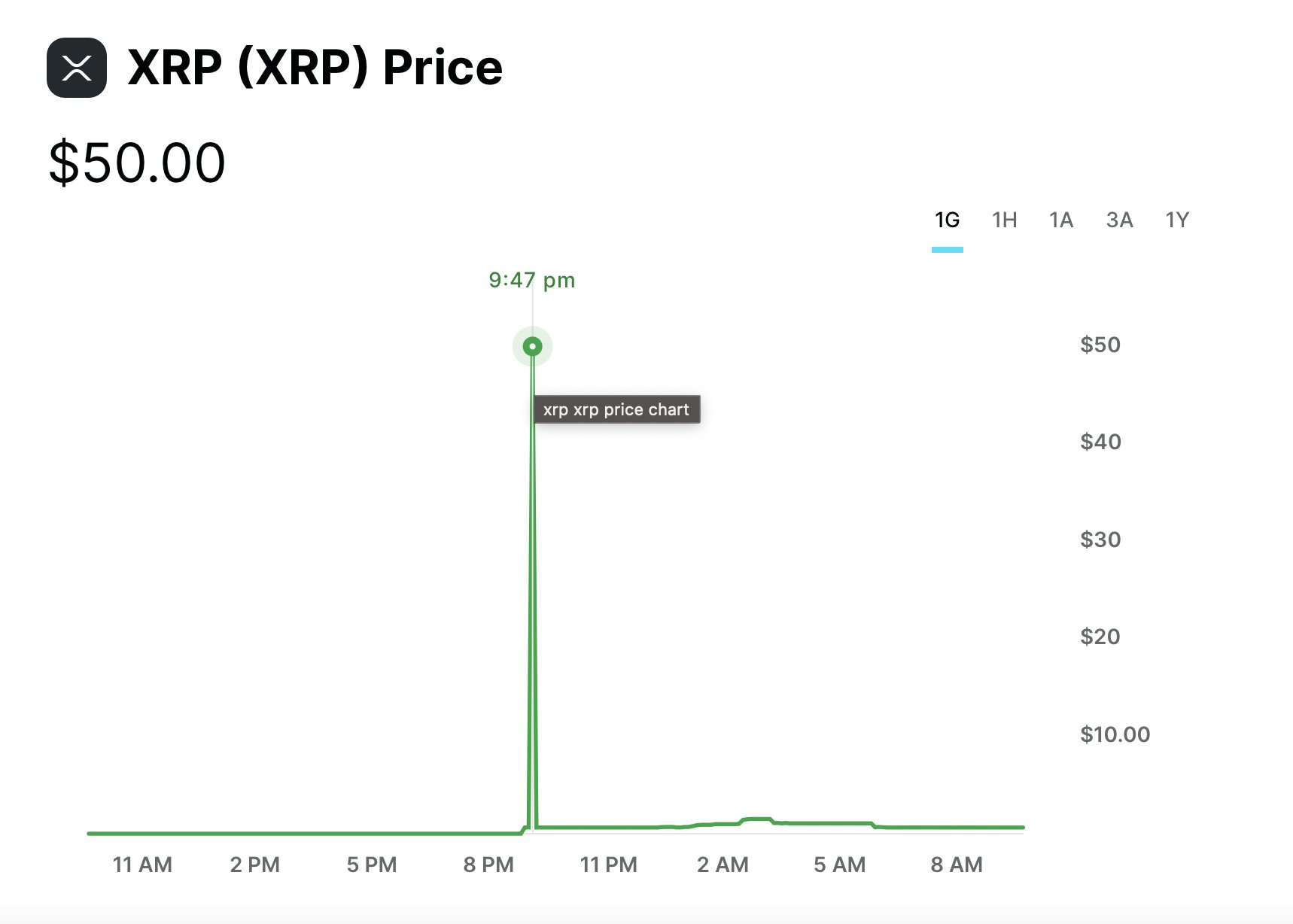1293x924 pixels.
Task: Click the $50.00 current price
Action: pos(137,163)
